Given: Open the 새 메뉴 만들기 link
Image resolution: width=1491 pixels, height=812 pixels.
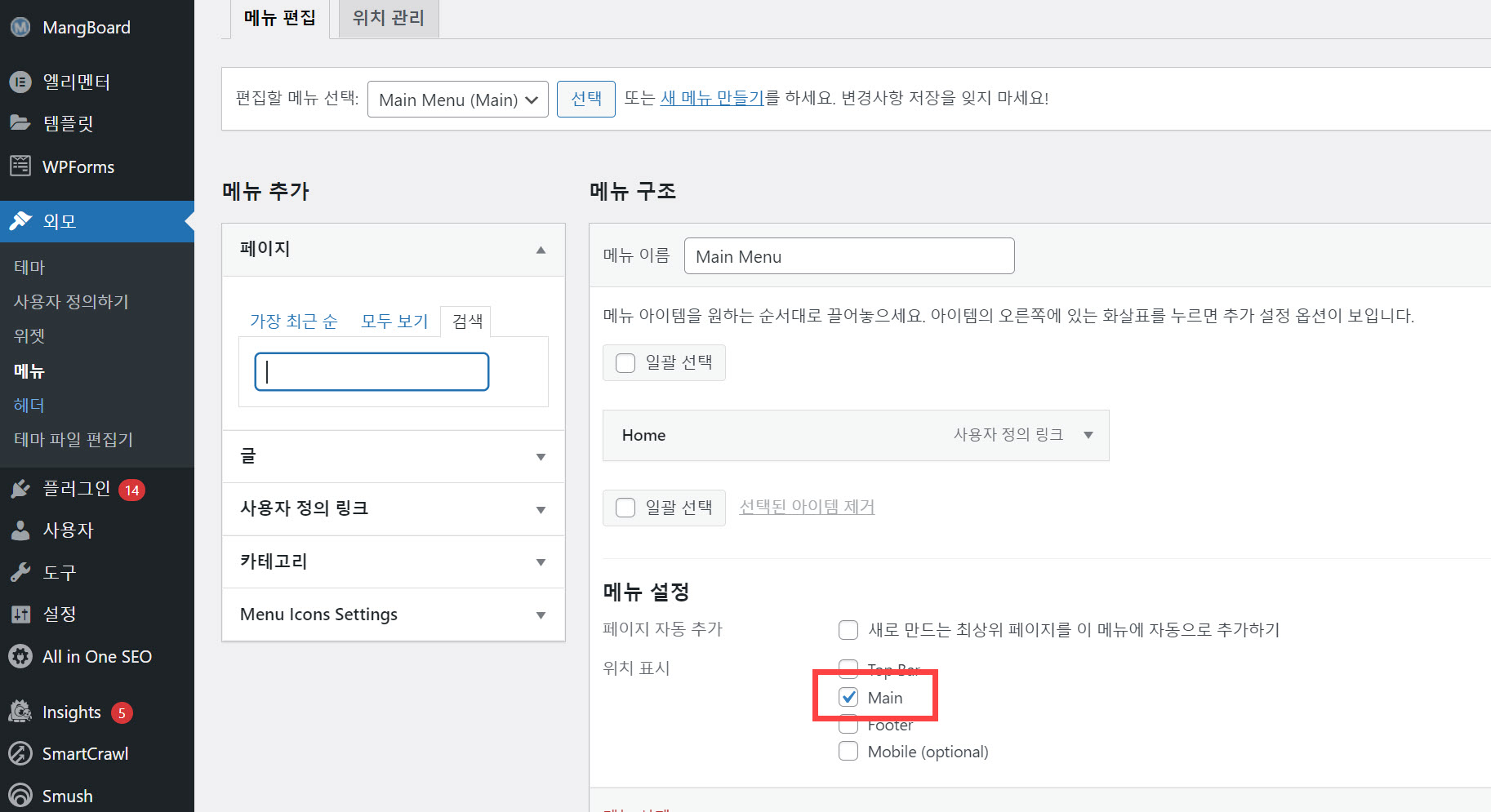Looking at the screenshot, I should [x=711, y=99].
